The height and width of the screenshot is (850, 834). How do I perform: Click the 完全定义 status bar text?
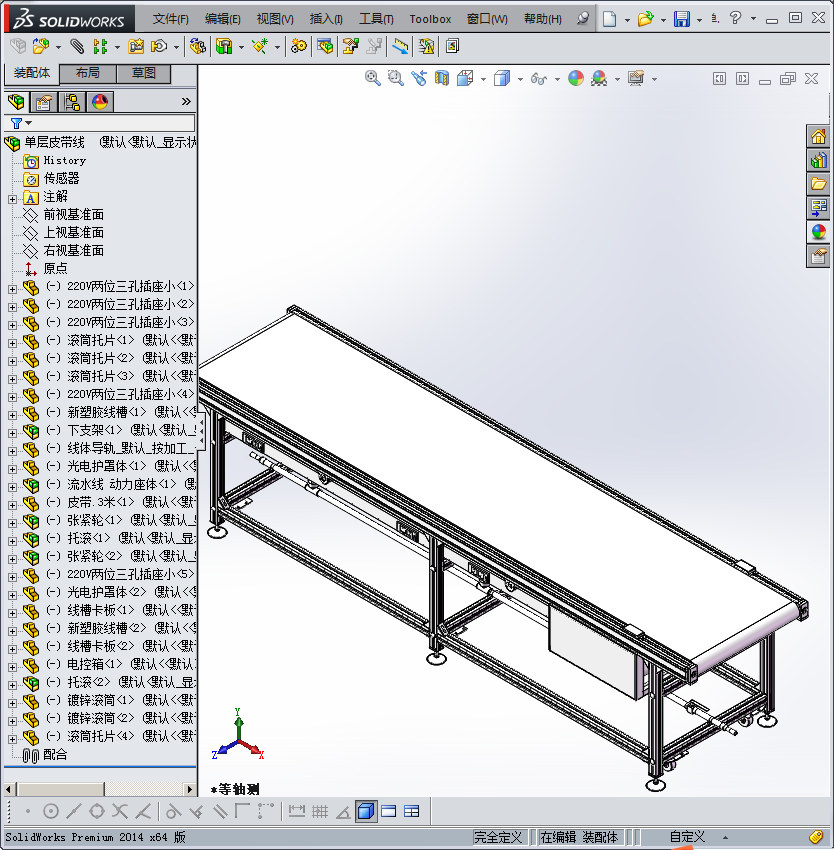click(498, 837)
